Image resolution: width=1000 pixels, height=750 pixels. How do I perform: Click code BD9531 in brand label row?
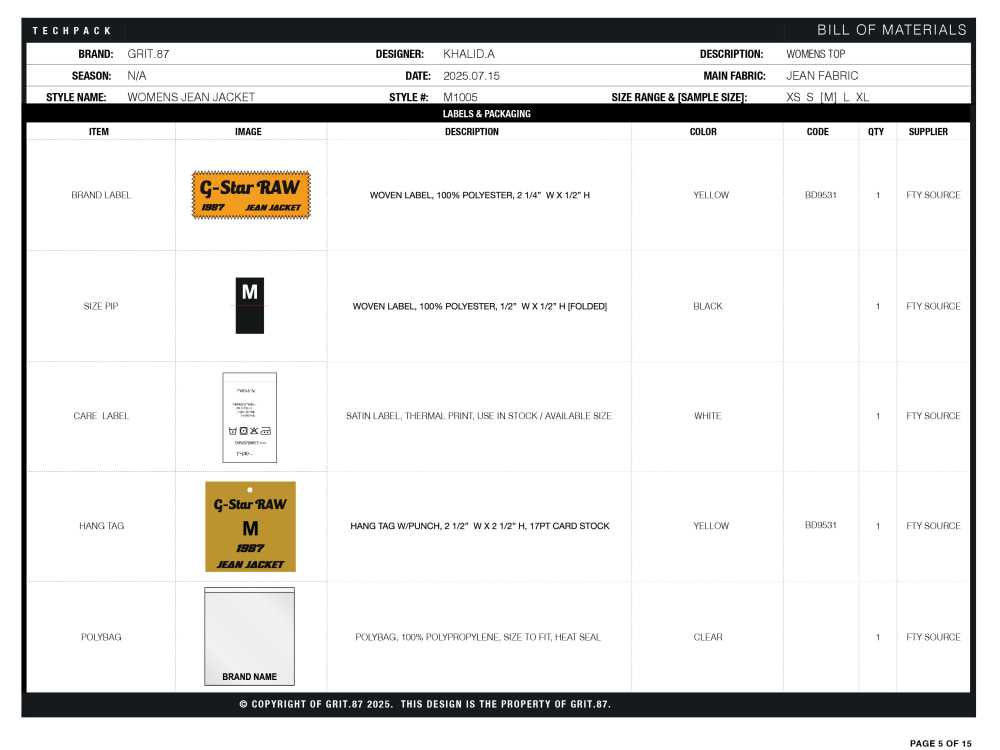821,195
